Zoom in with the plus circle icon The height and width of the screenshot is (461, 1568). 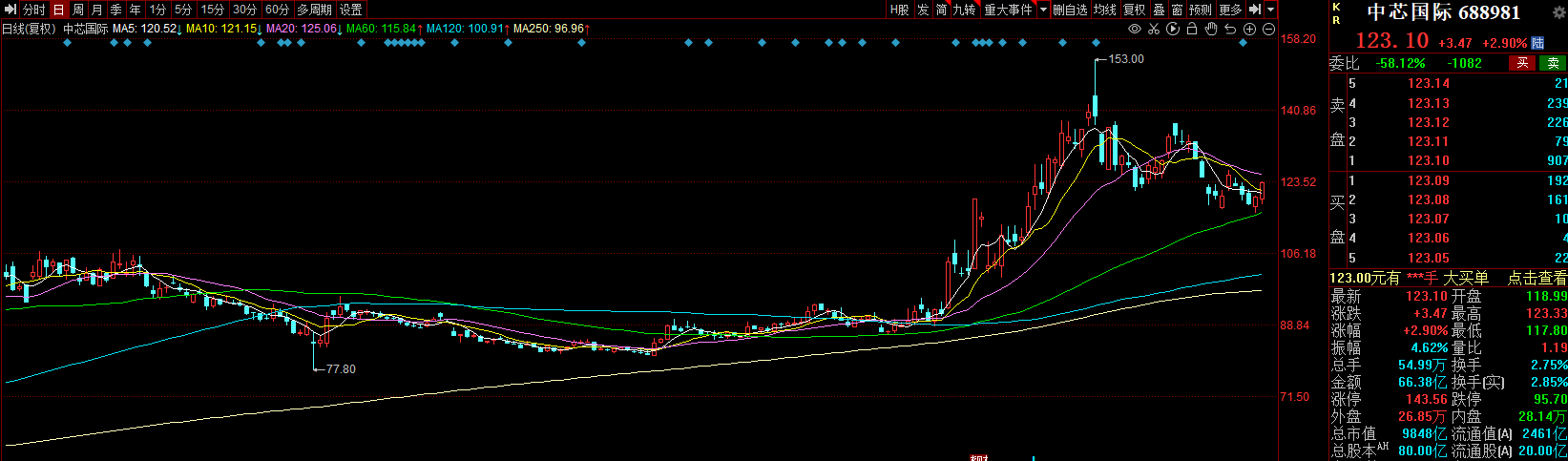(1249, 29)
